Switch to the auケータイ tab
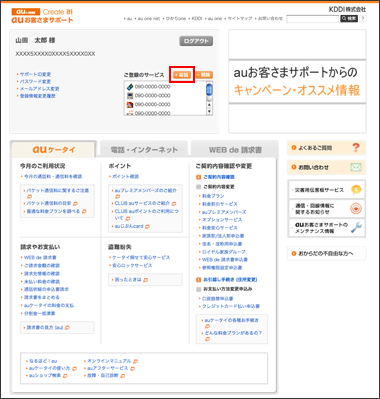Viewport: 380px width, 399px height. [x=54, y=150]
